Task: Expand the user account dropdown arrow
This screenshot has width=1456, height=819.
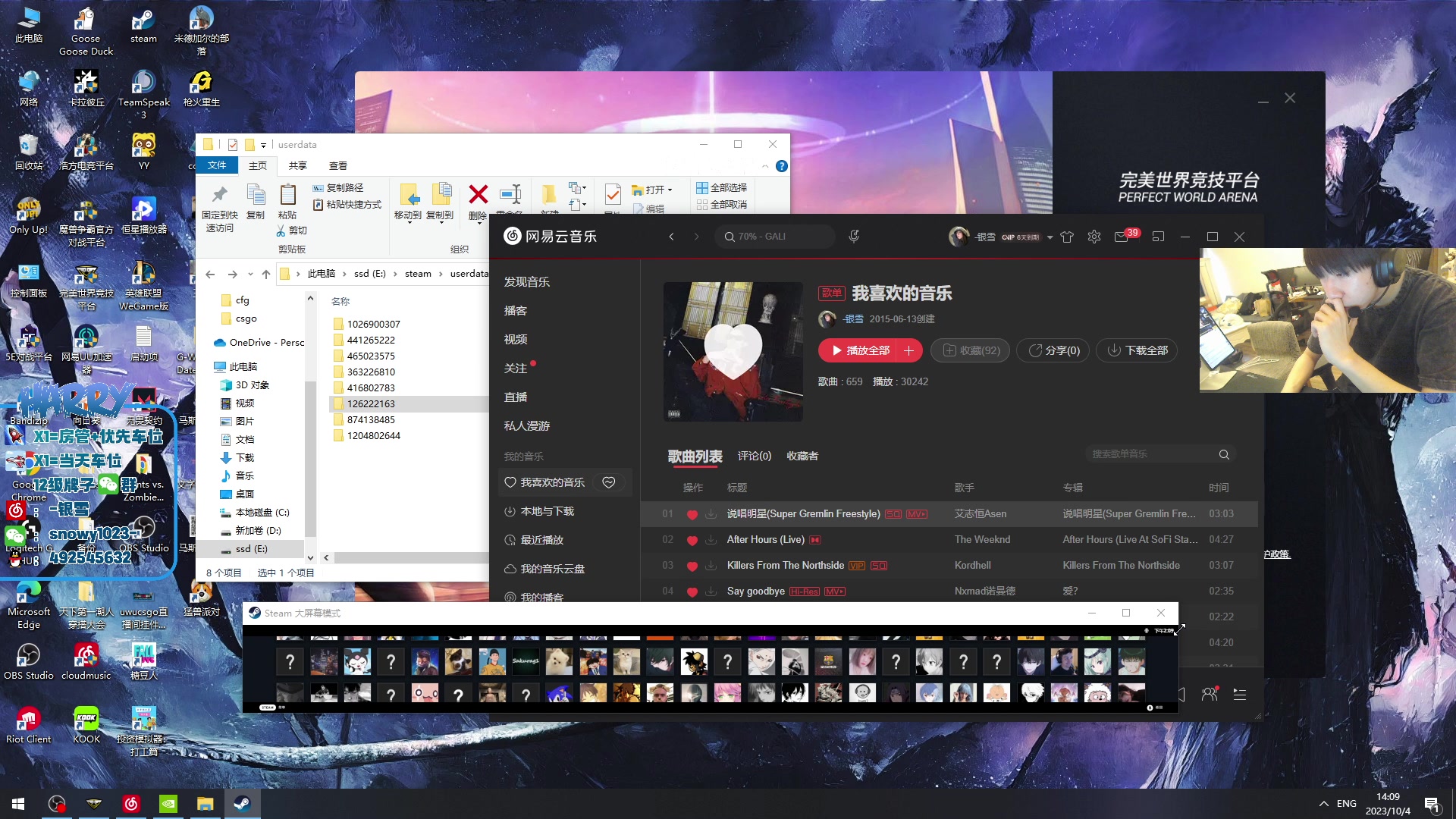Action: pyautogui.click(x=1050, y=237)
